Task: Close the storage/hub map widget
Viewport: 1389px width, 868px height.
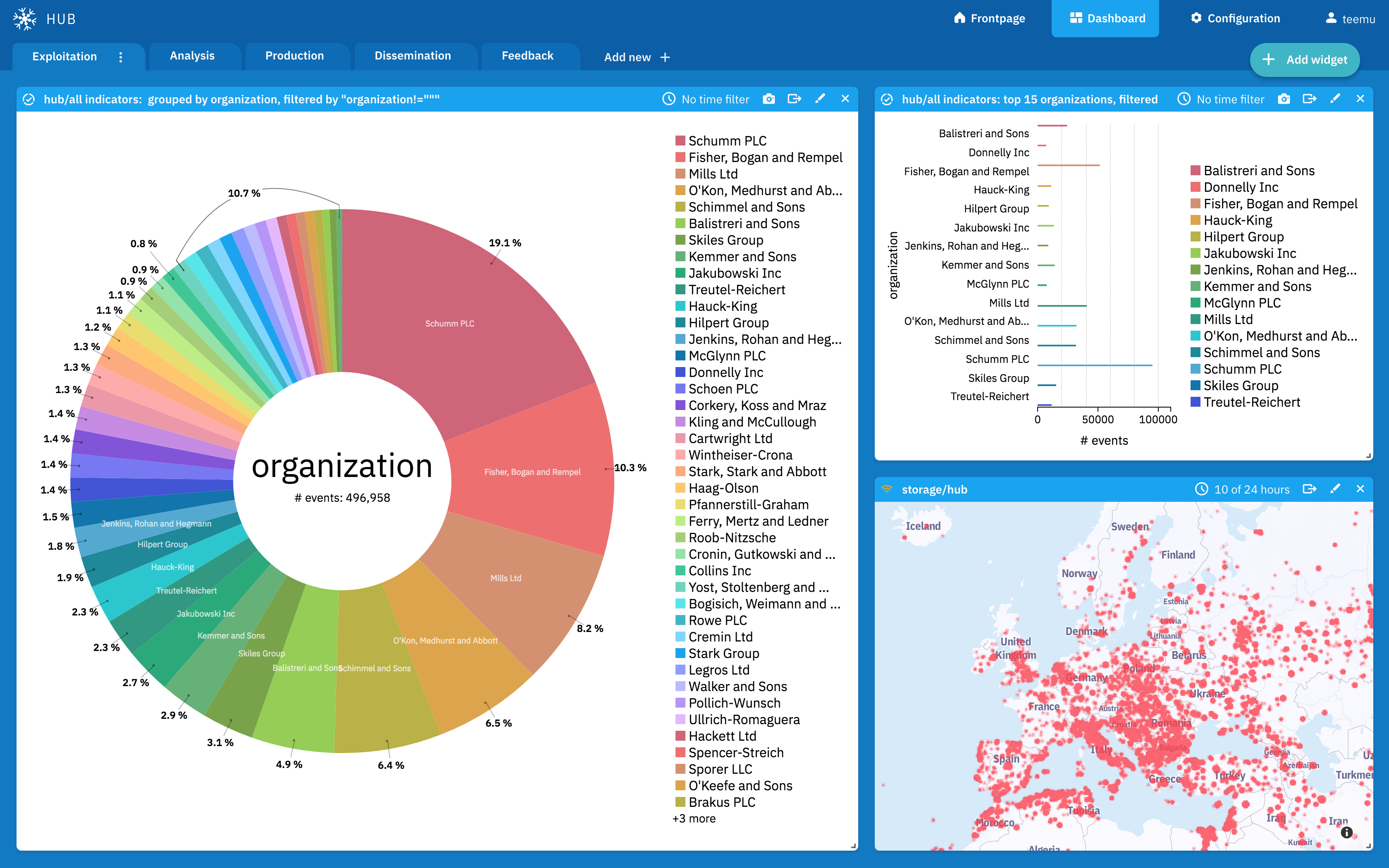Action: [x=1360, y=489]
